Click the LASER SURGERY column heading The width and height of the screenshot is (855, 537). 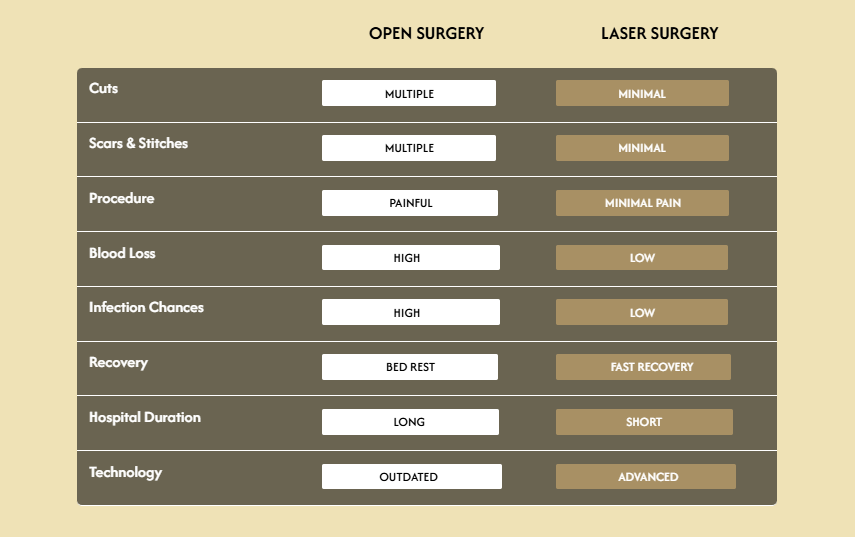tap(659, 33)
